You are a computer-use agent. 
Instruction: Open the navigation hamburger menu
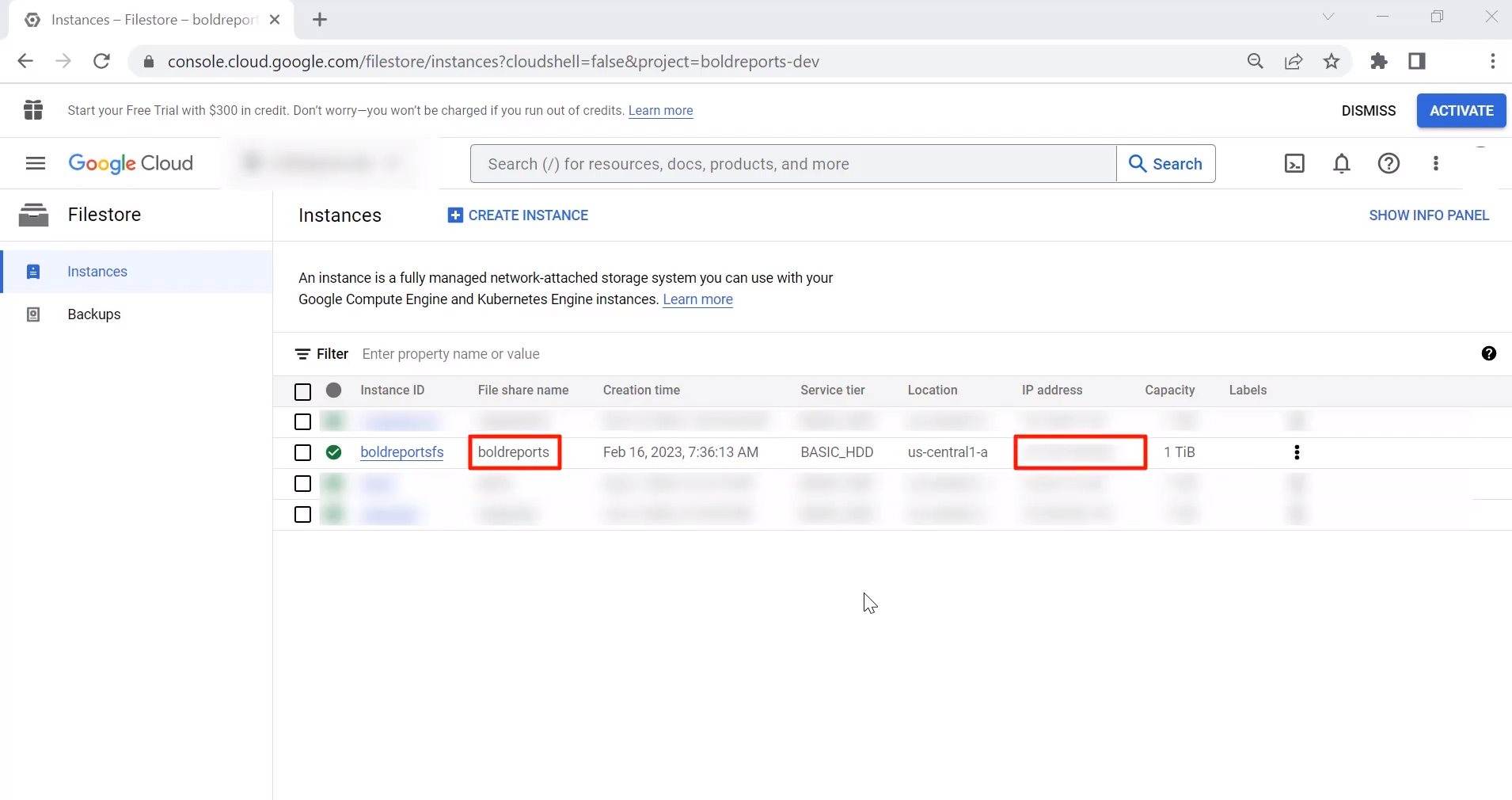tap(35, 164)
